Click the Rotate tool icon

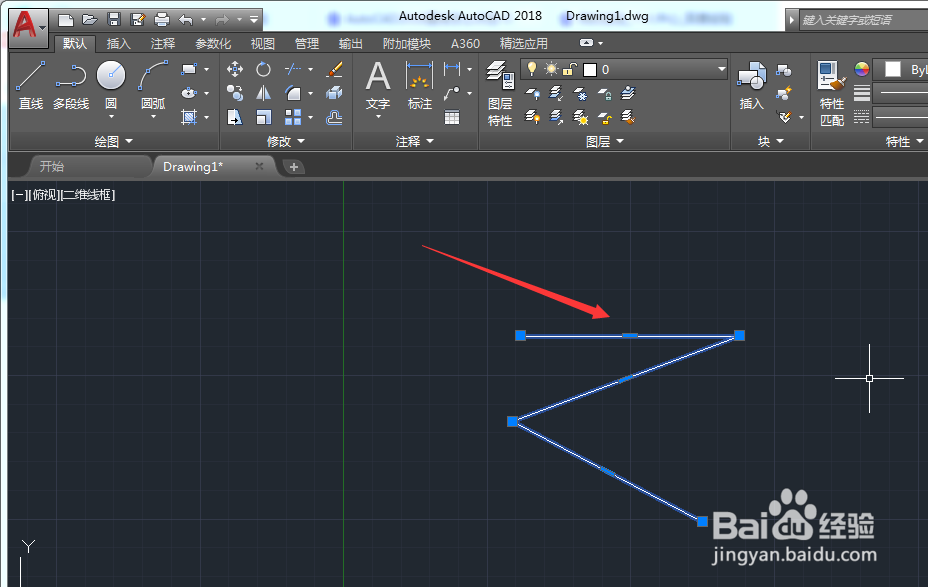263,69
